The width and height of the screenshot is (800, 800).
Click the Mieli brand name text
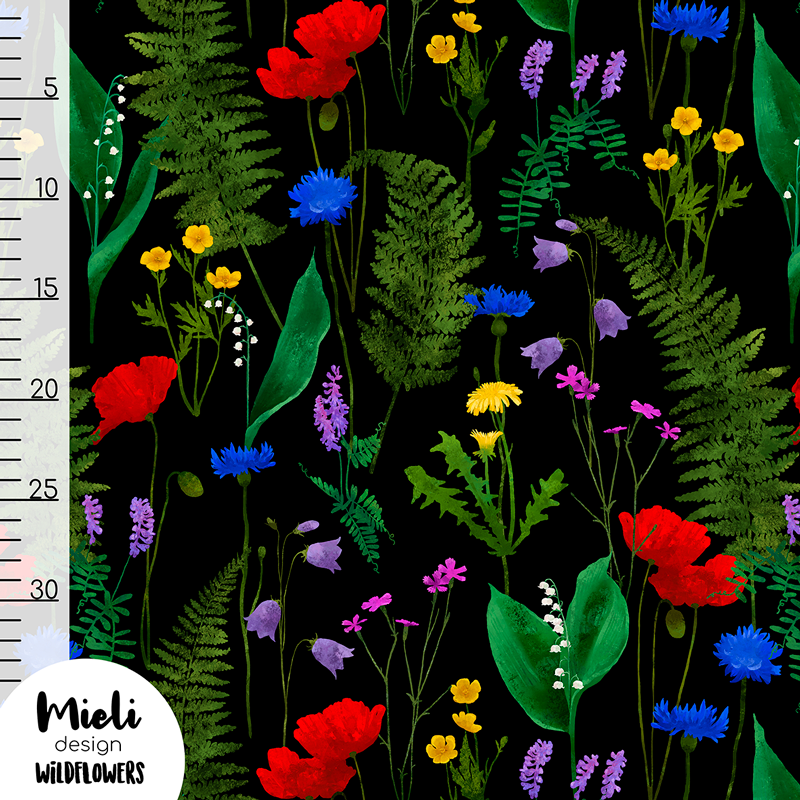88,711
